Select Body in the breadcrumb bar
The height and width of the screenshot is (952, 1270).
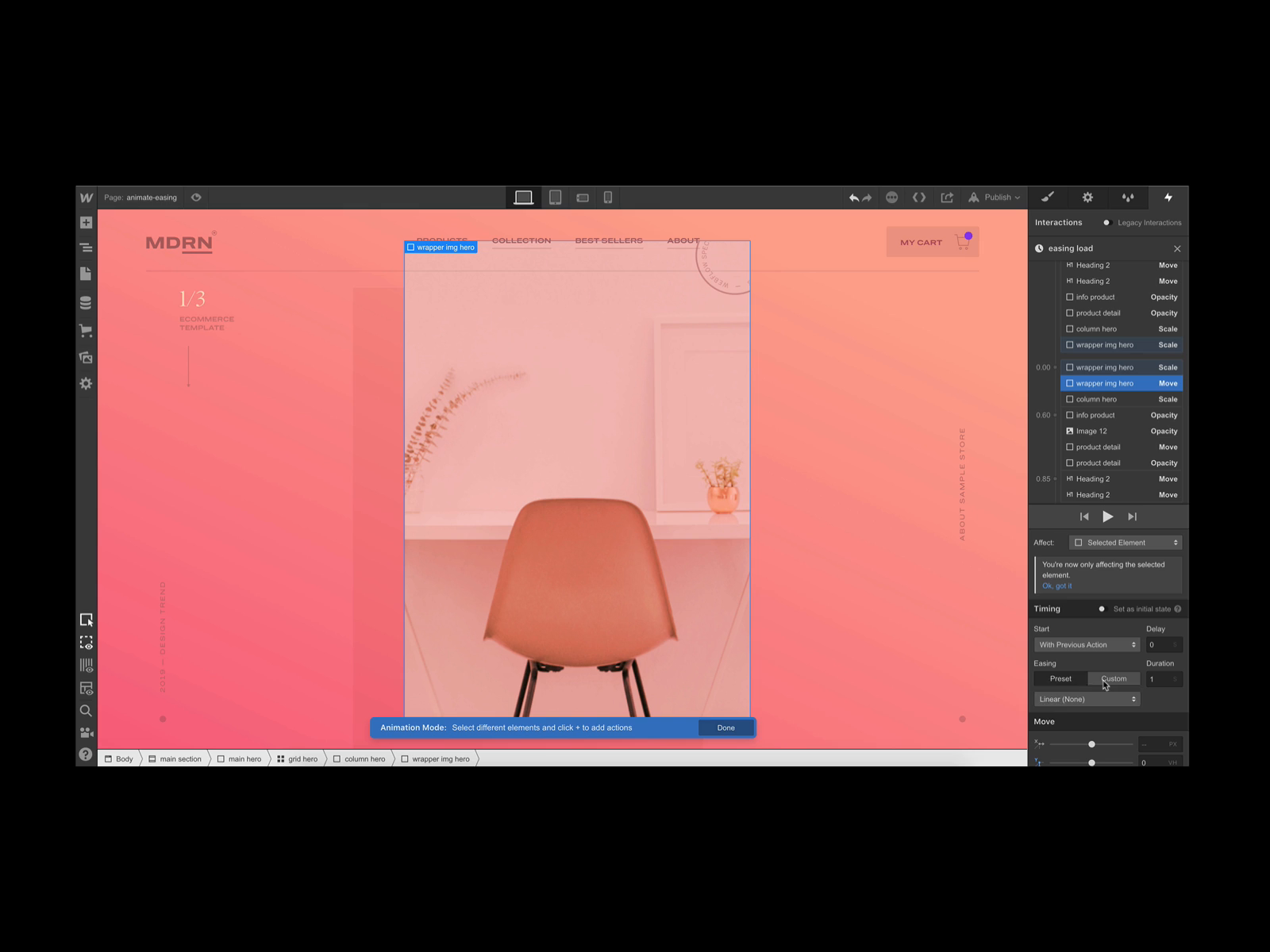tap(119, 759)
